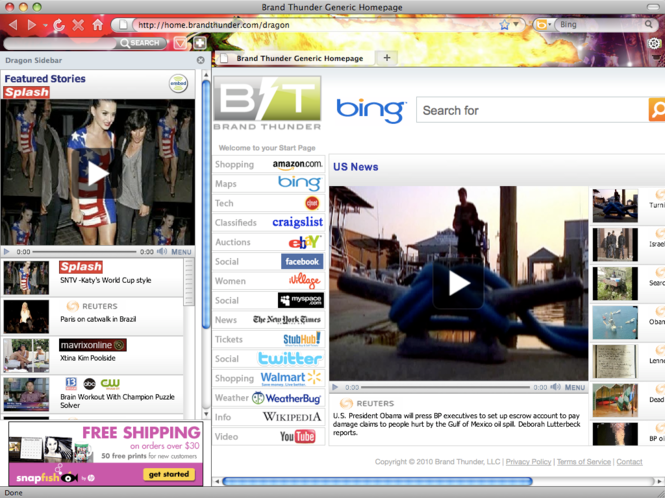Open the Privacy Policy link

point(528,462)
